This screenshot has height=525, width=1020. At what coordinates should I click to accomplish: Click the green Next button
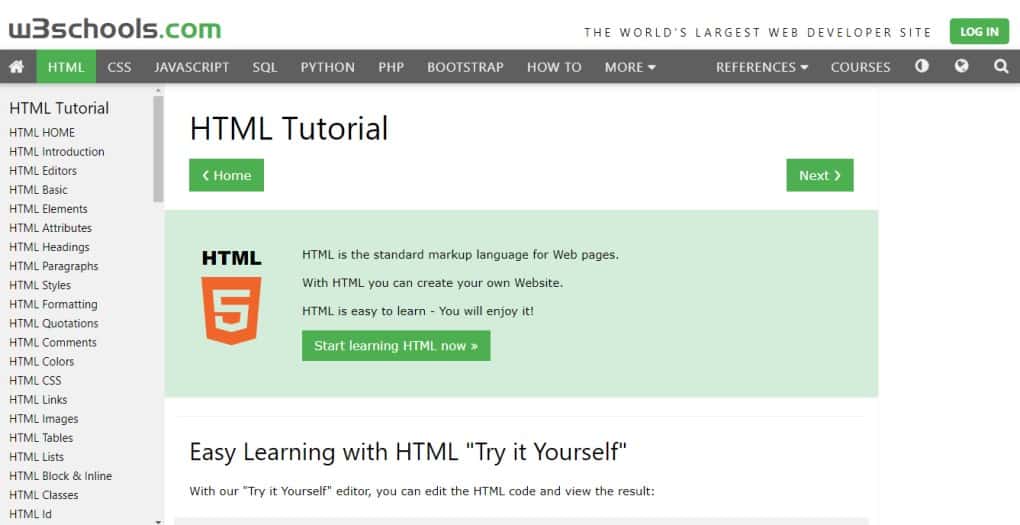820,175
